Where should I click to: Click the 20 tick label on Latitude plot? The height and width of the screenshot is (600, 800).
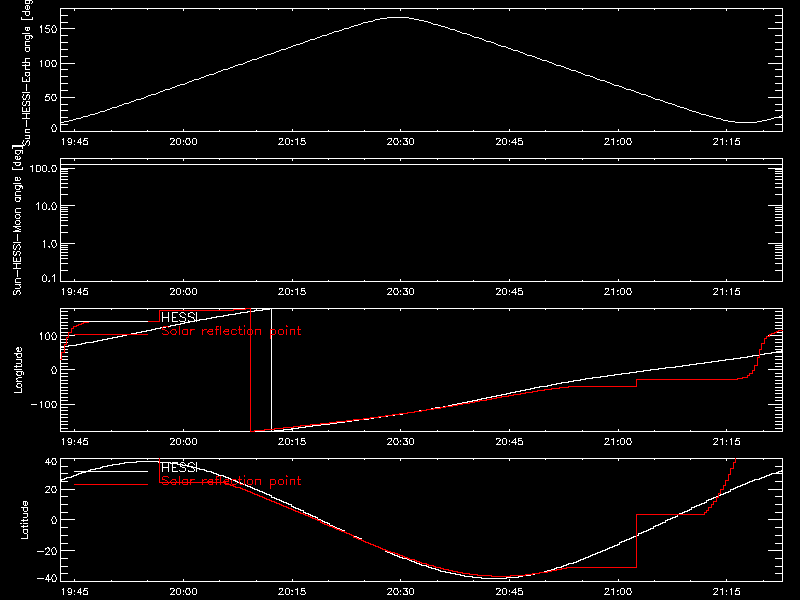coord(51,490)
